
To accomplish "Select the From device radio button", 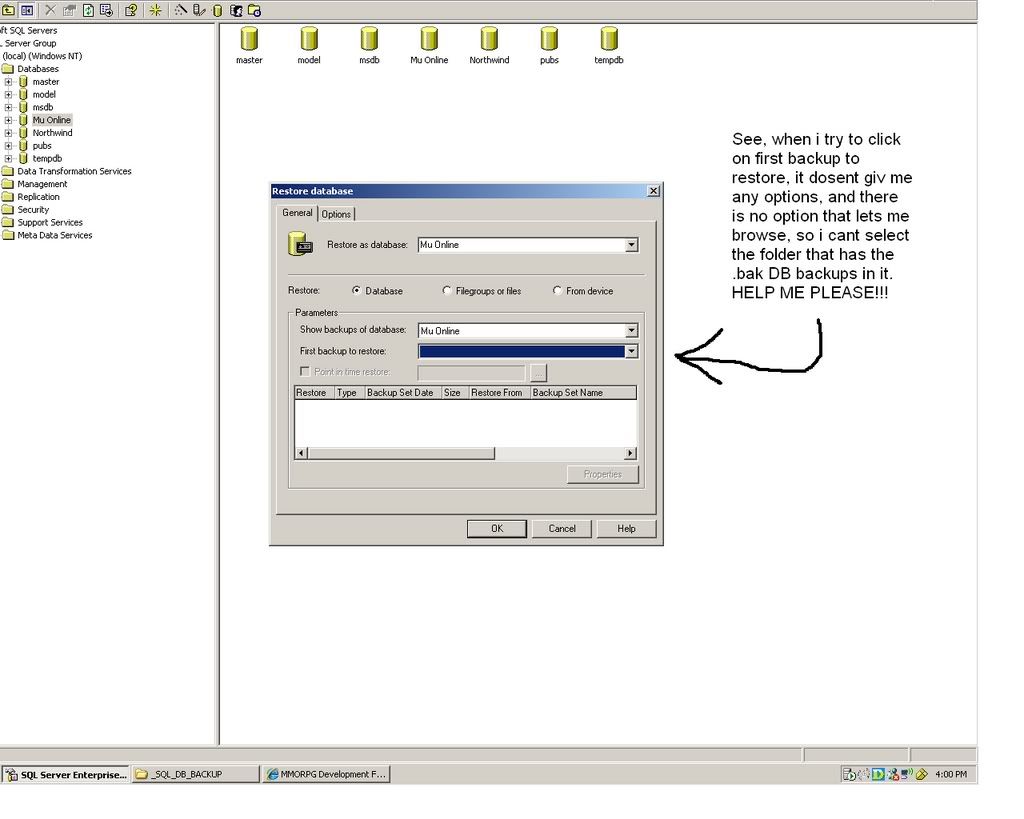I will pos(557,291).
